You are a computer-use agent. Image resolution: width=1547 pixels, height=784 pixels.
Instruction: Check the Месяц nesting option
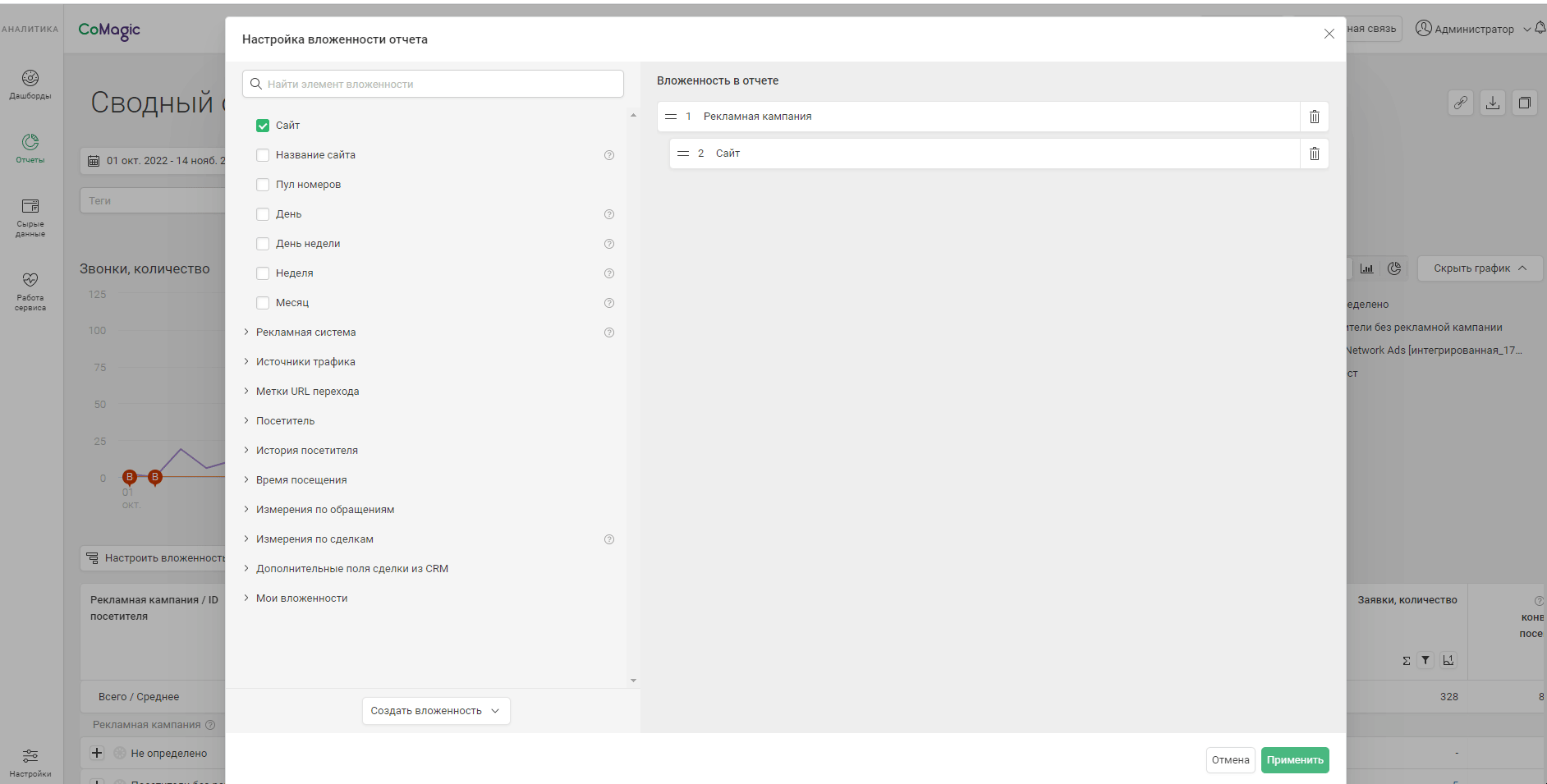[x=263, y=303]
